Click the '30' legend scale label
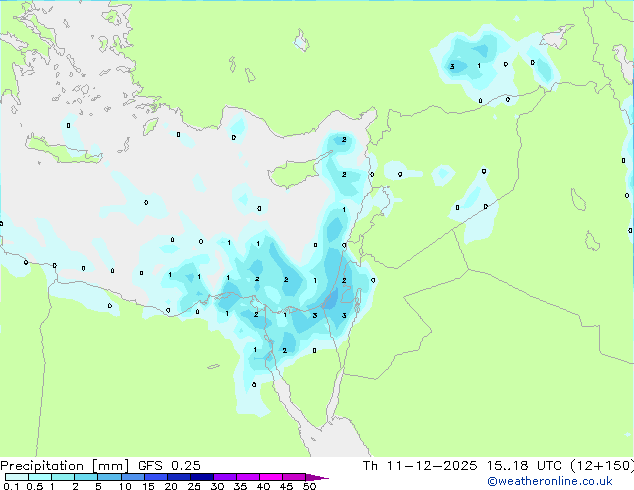 (217, 486)
